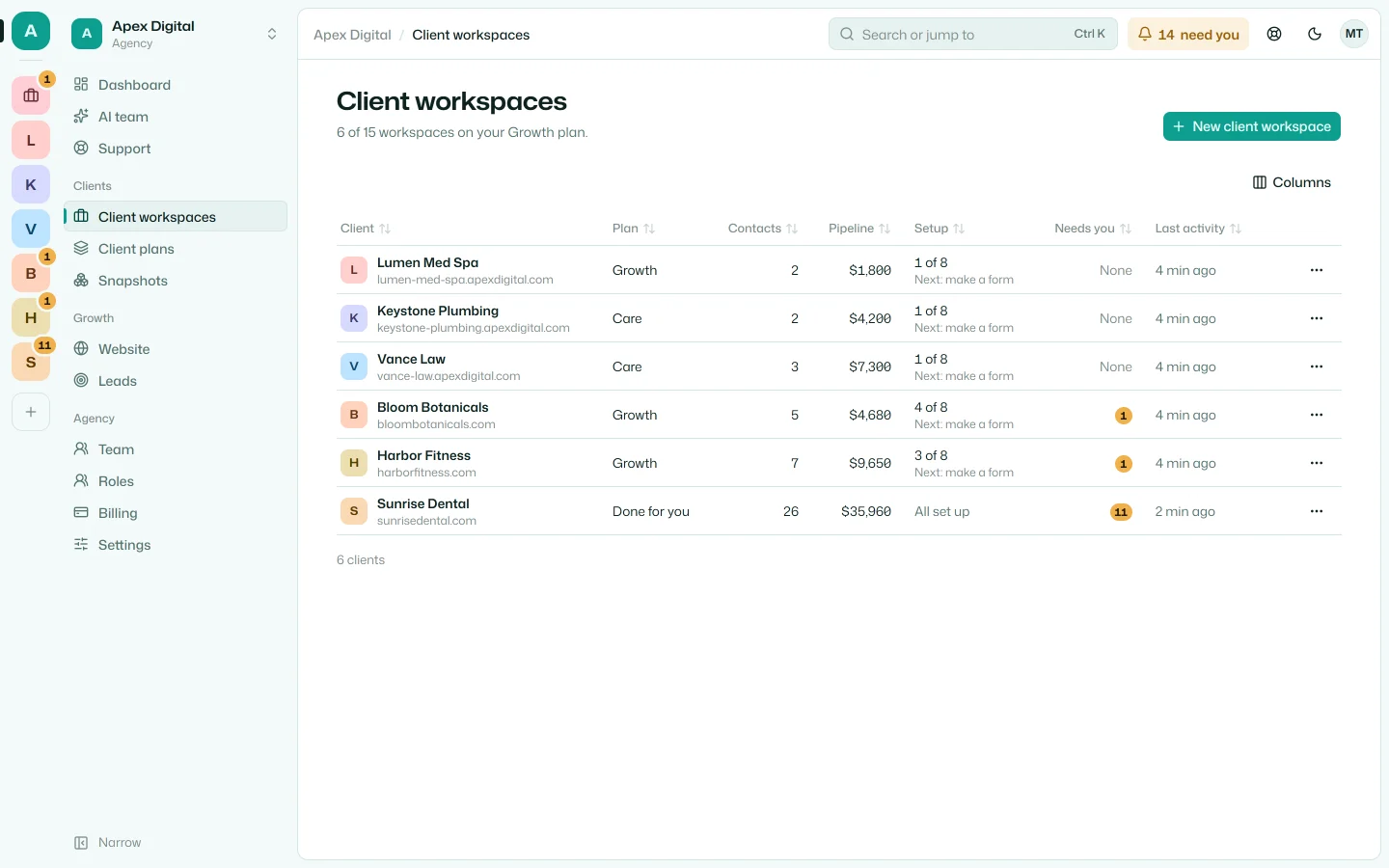Open row actions for Vance Law
The width and height of the screenshot is (1389, 868).
[x=1317, y=366]
